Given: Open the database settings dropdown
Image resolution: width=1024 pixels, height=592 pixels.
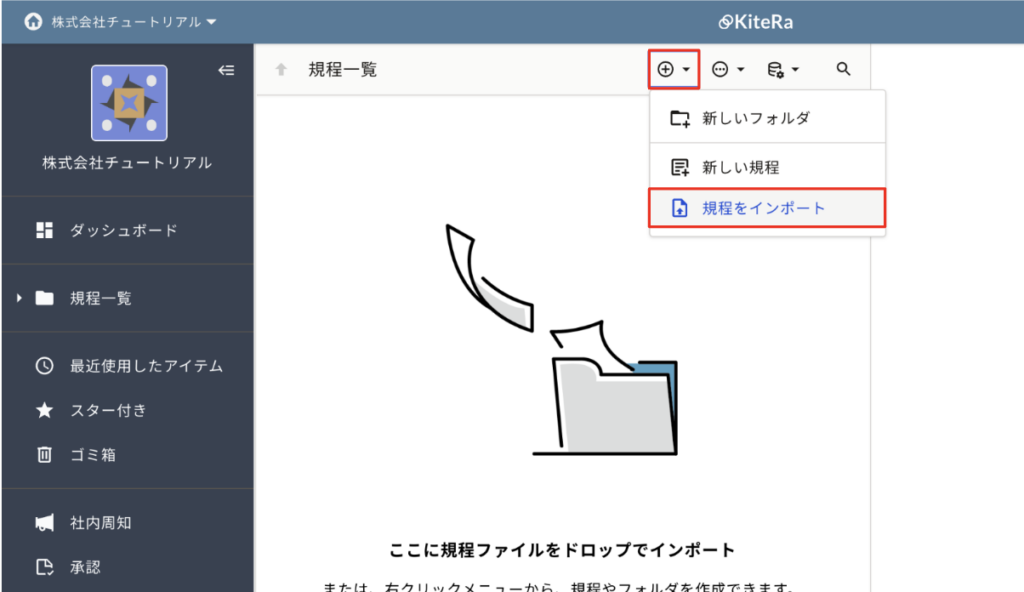Looking at the screenshot, I should point(782,69).
